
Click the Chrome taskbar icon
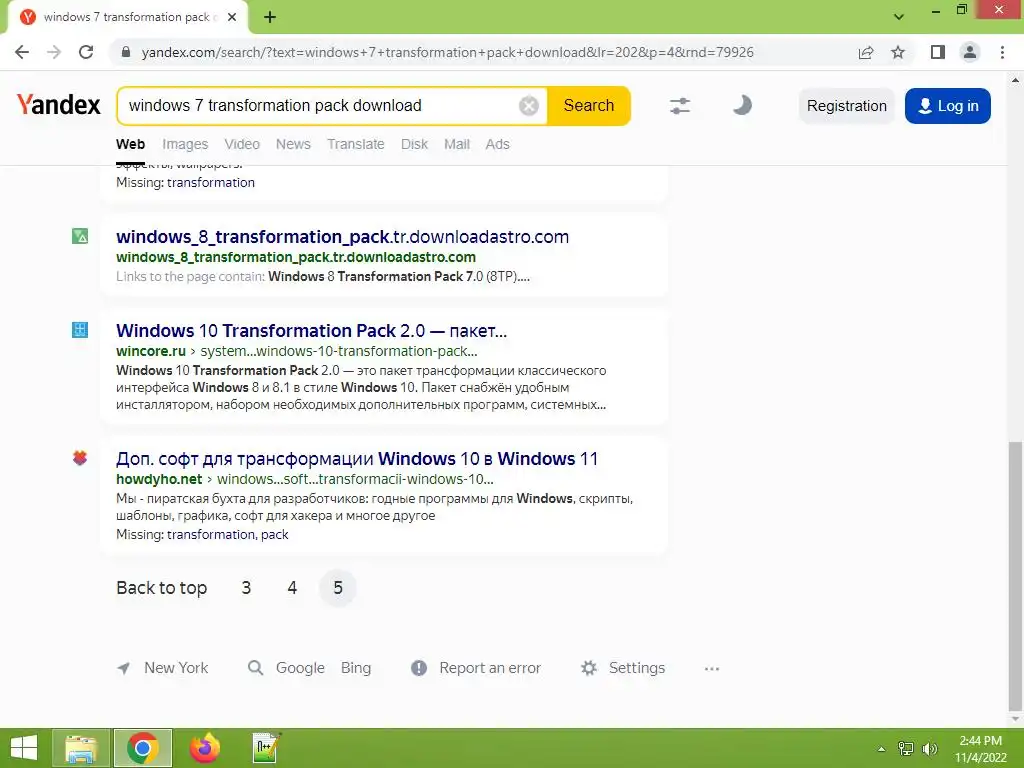tap(142, 748)
